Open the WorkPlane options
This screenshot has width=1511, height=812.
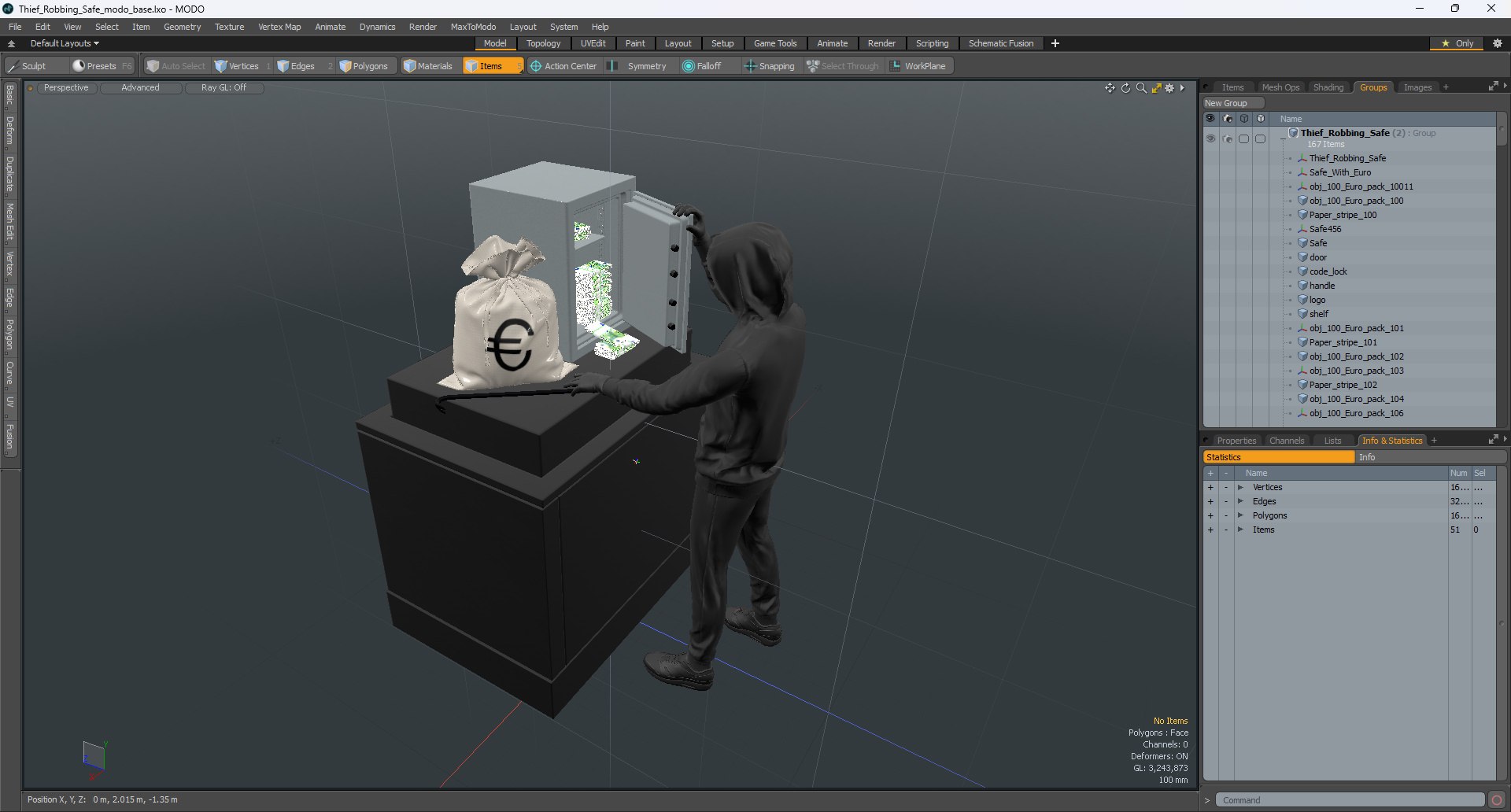click(918, 66)
